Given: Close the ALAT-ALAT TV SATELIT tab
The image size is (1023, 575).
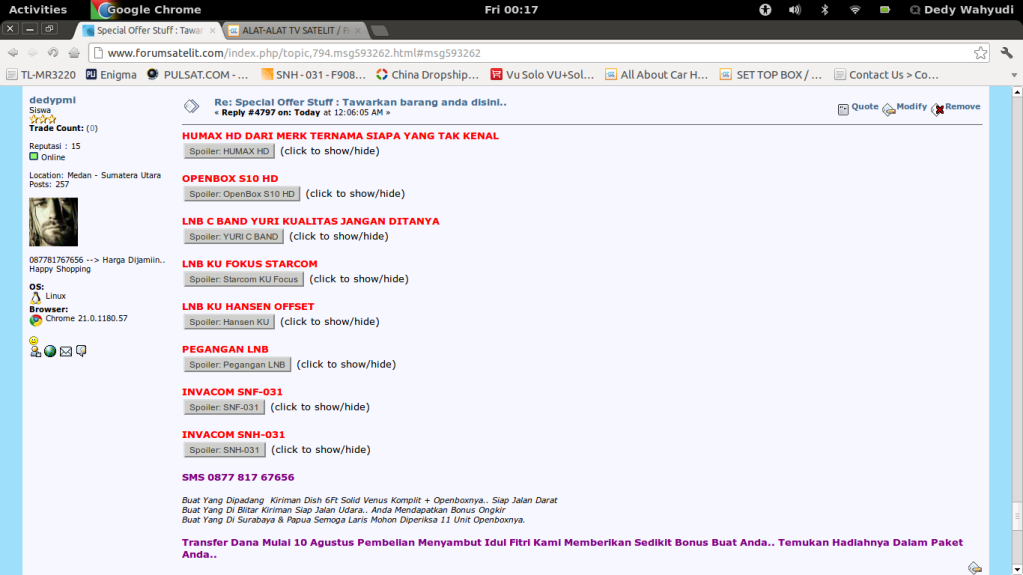Looking at the screenshot, I should [358, 31].
